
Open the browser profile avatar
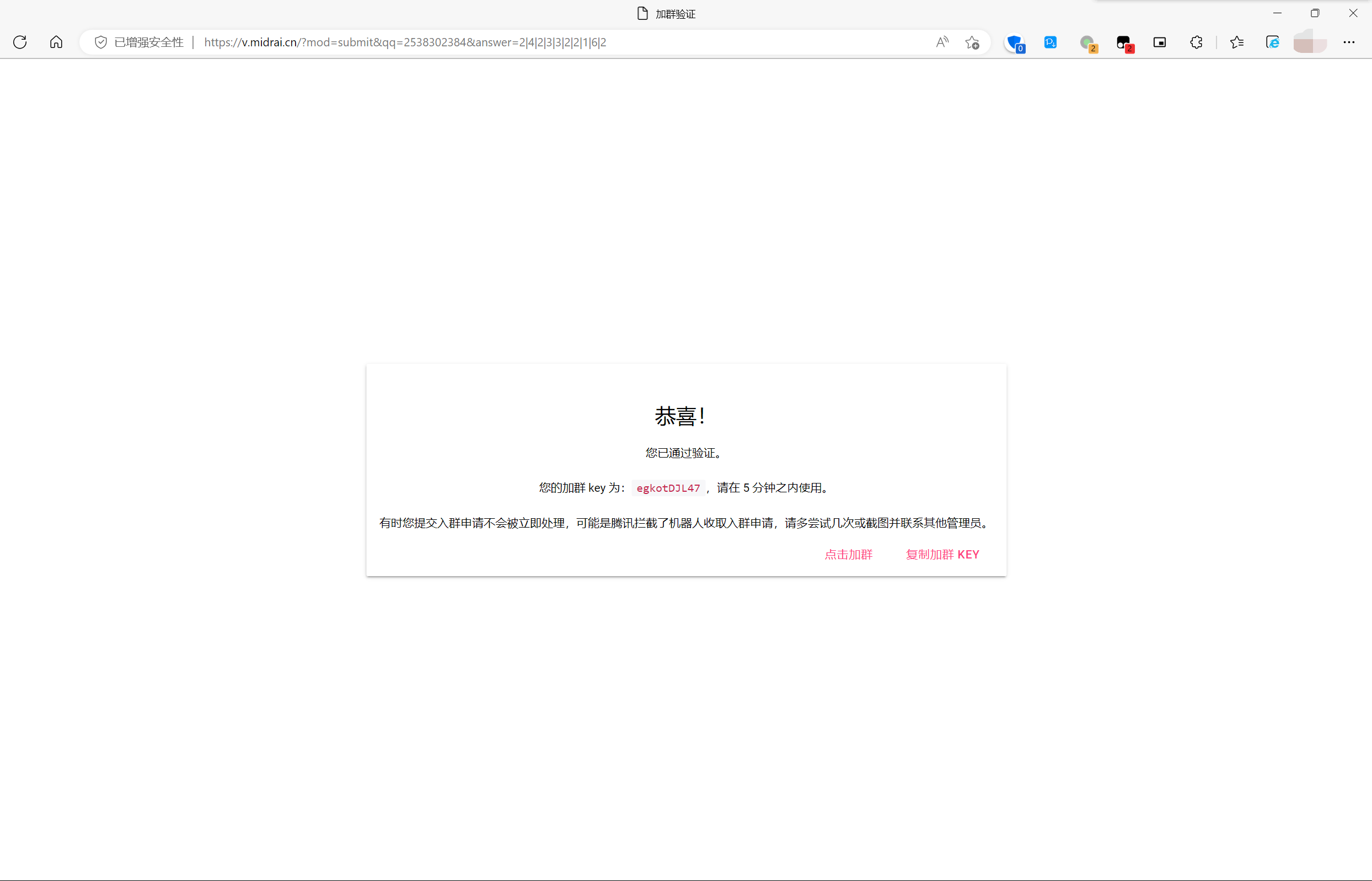tap(1310, 42)
